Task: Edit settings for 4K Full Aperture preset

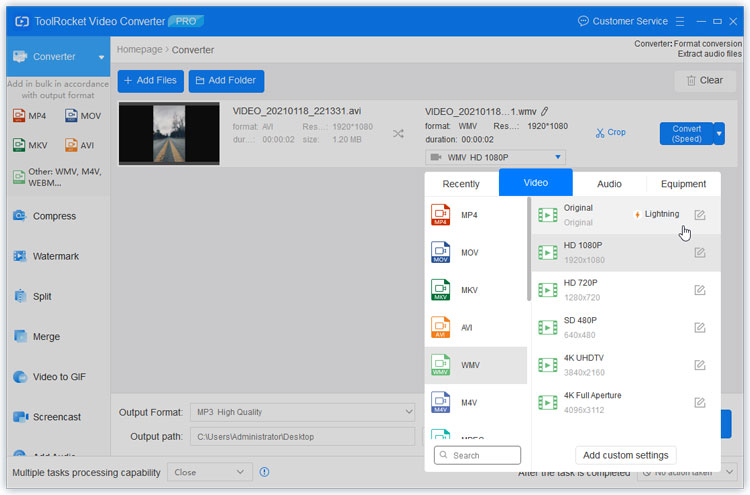Action: 699,402
